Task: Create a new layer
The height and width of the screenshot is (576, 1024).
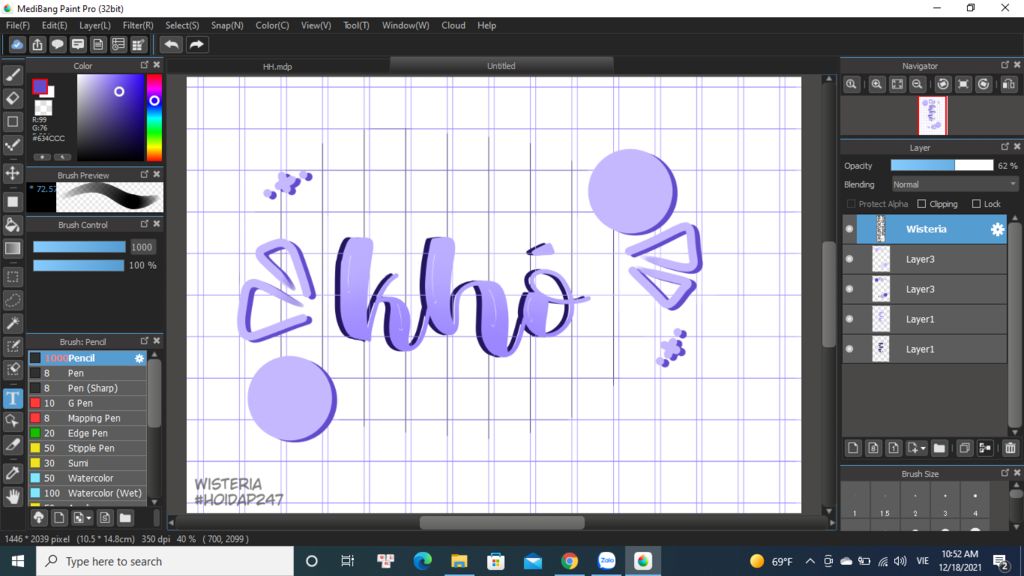Action: (x=853, y=448)
